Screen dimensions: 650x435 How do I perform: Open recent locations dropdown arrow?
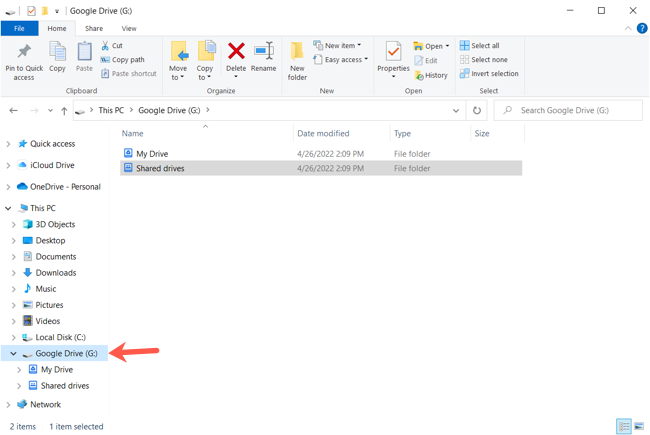click(x=50, y=111)
